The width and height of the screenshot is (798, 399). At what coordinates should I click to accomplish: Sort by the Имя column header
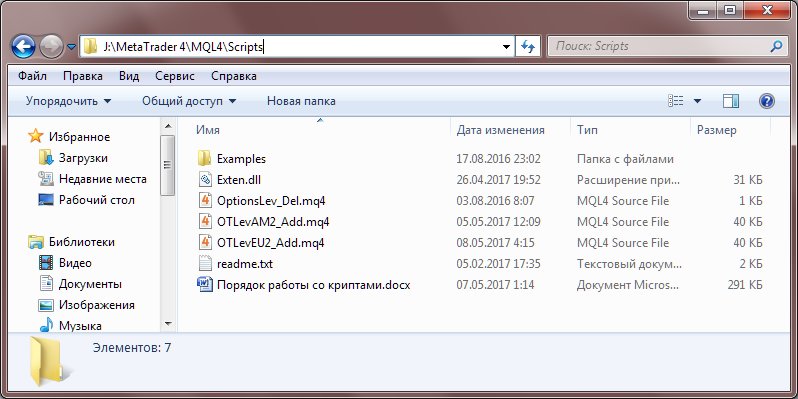tap(208, 130)
